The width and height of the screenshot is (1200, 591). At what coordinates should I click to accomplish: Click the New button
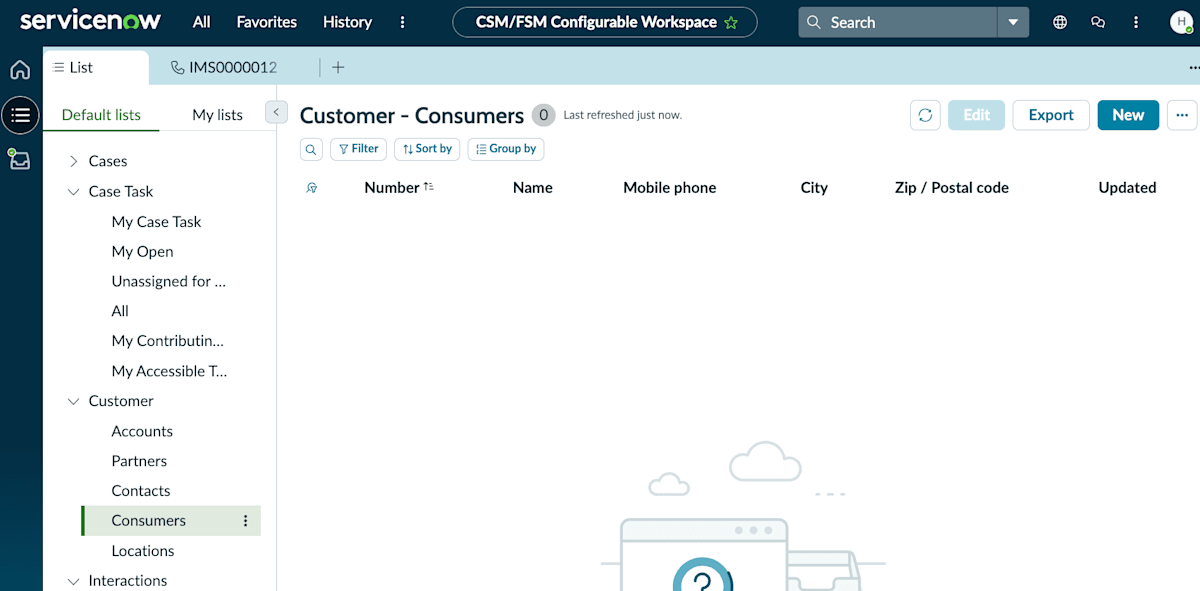[x=1128, y=115]
